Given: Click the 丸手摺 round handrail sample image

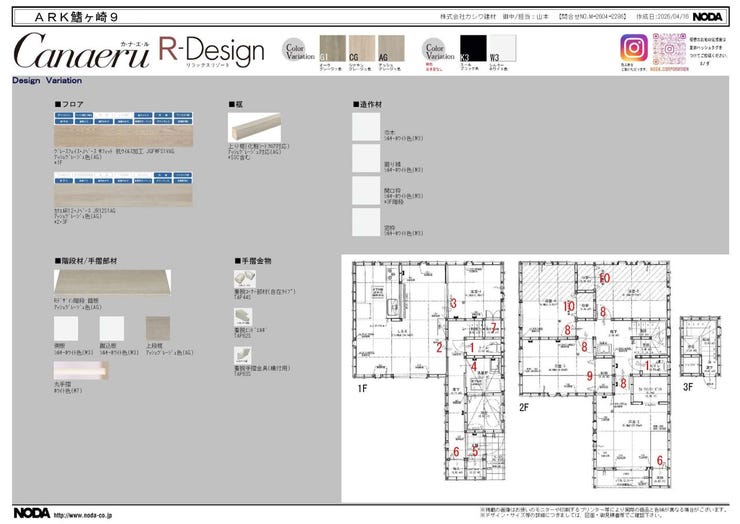Looking at the screenshot, I should pos(82,373).
